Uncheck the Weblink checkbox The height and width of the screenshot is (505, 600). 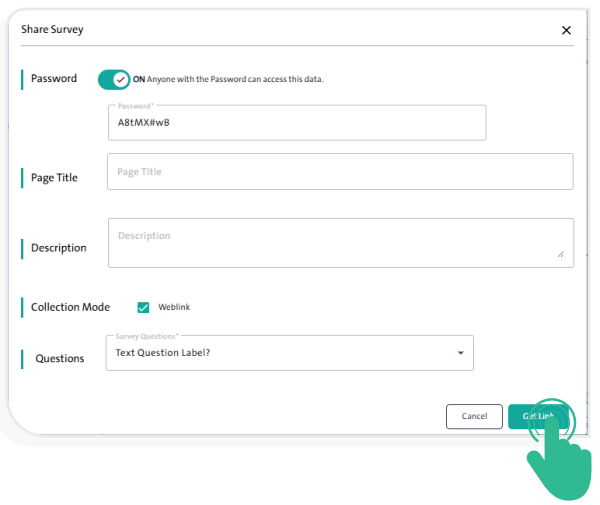[x=143, y=307]
